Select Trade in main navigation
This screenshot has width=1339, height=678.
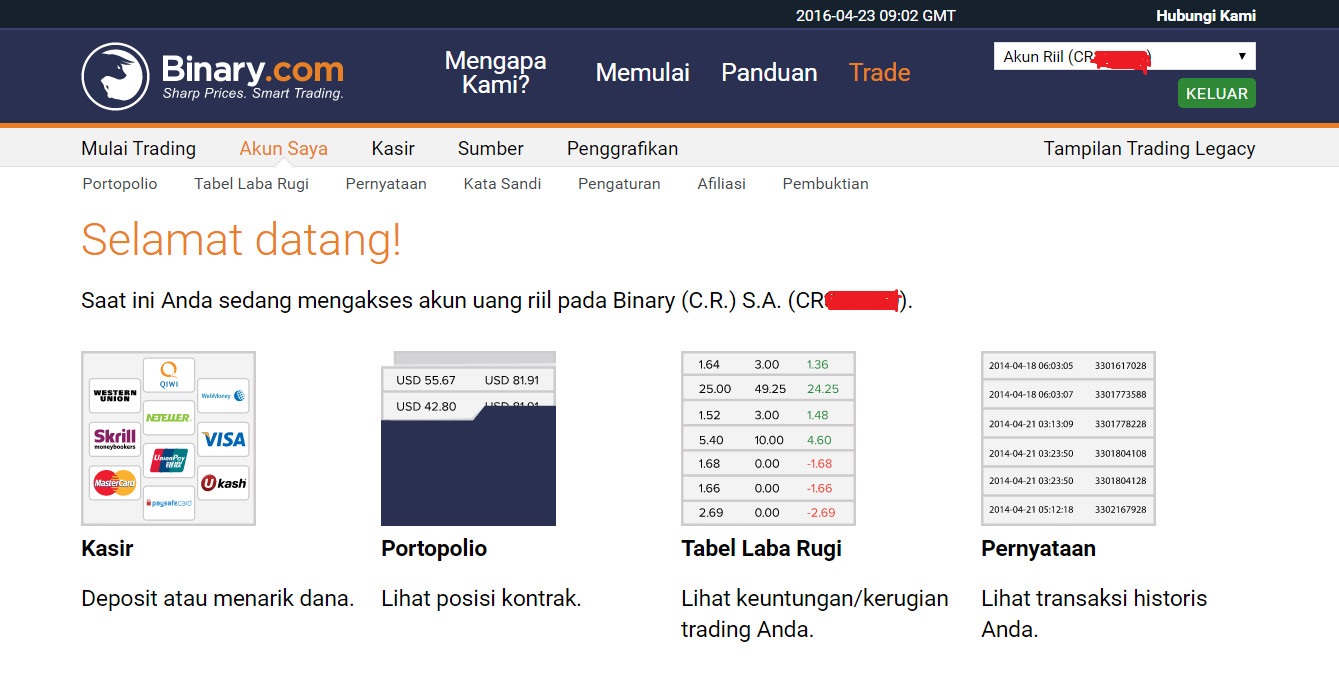pyautogui.click(x=880, y=72)
